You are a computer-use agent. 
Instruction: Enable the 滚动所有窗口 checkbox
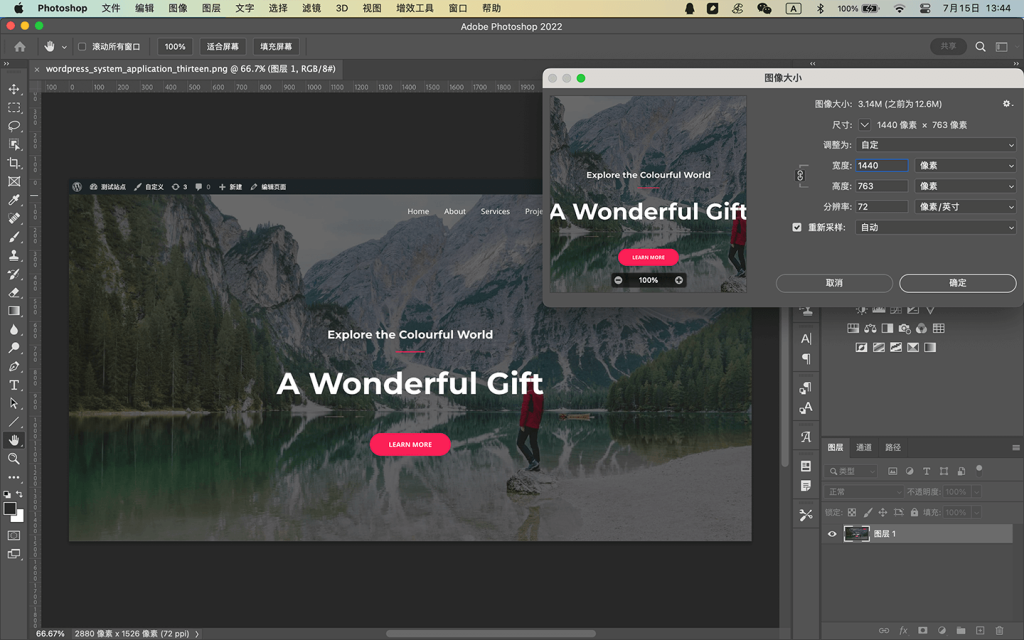pos(82,46)
